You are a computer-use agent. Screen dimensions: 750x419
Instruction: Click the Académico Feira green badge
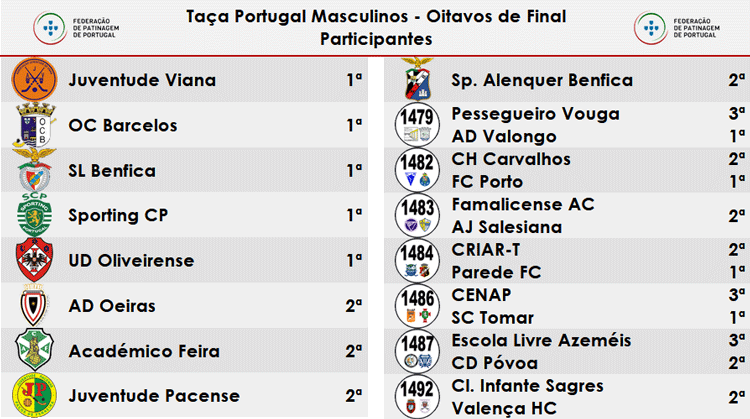click(x=34, y=350)
